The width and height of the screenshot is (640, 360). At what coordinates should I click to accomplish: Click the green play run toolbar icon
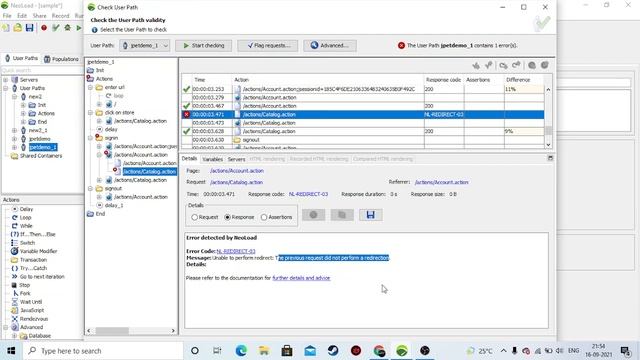point(79,28)
